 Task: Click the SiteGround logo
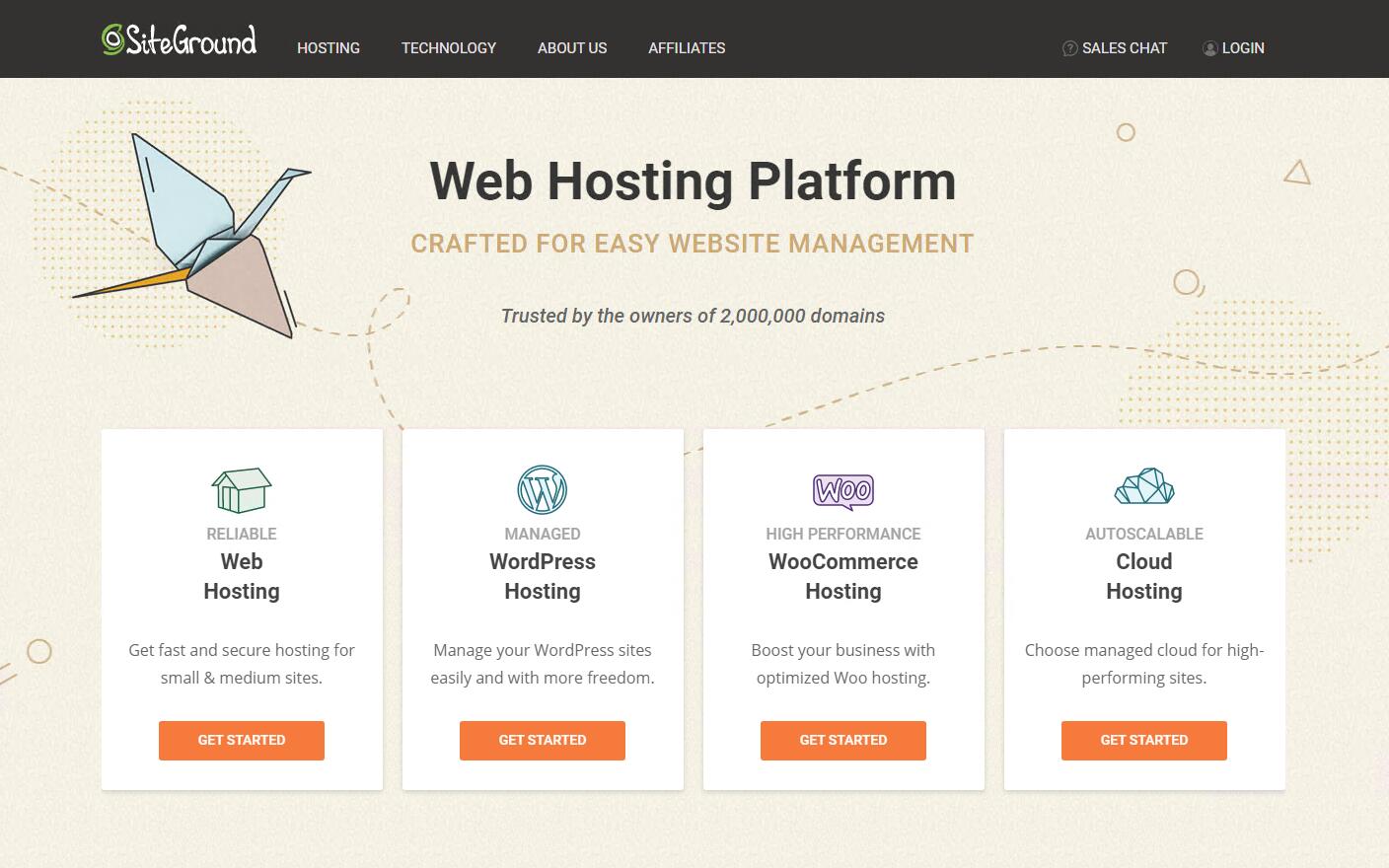pos(179,39)
